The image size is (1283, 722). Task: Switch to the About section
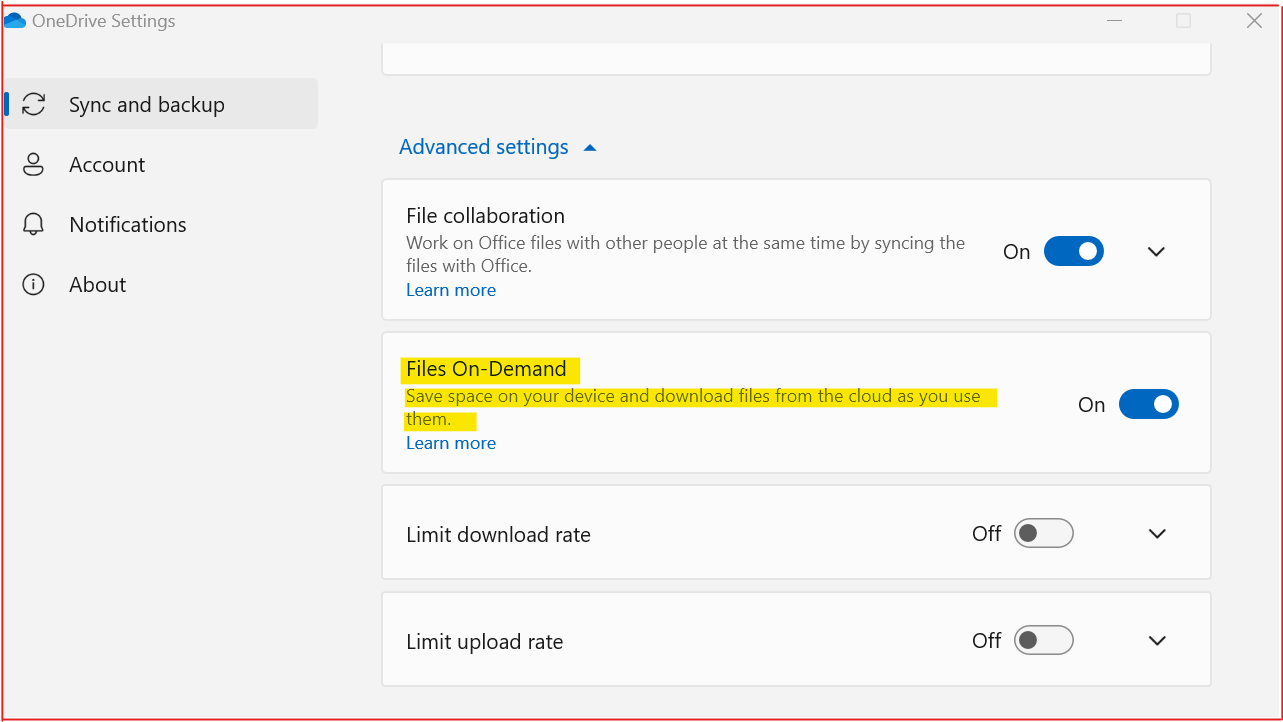pos(97,284)
